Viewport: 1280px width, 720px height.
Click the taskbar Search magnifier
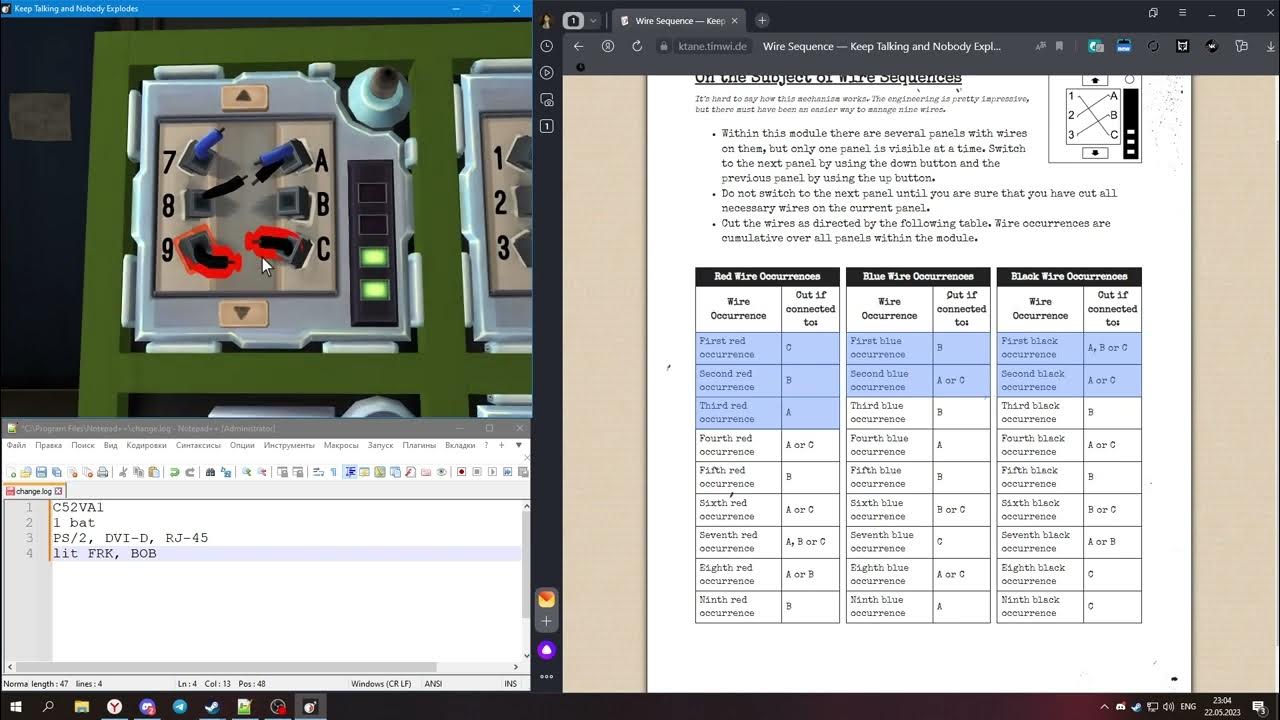point(48,706)
